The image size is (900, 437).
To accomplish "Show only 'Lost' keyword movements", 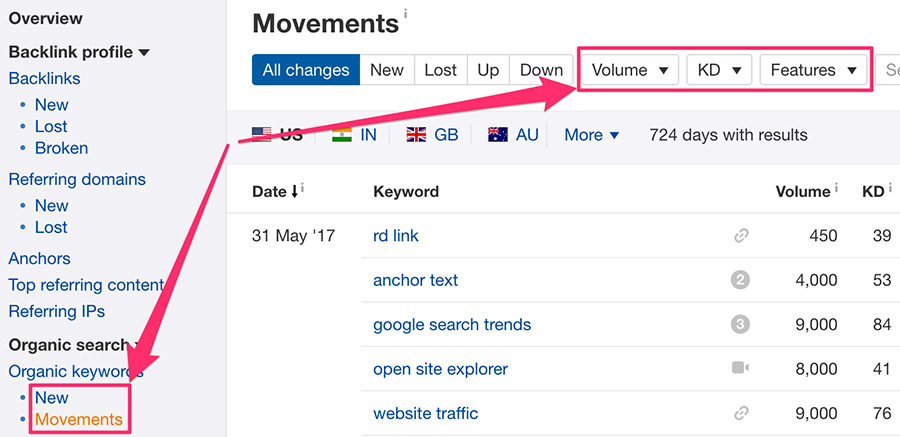I will coord(440,70).
